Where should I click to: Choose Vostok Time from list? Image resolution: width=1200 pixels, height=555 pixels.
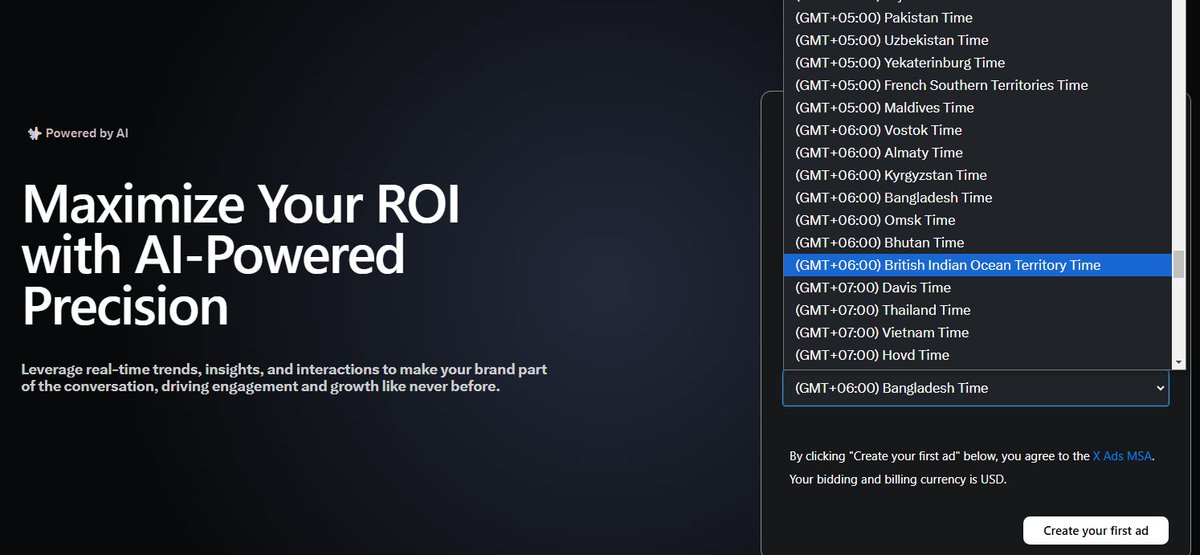977,130
